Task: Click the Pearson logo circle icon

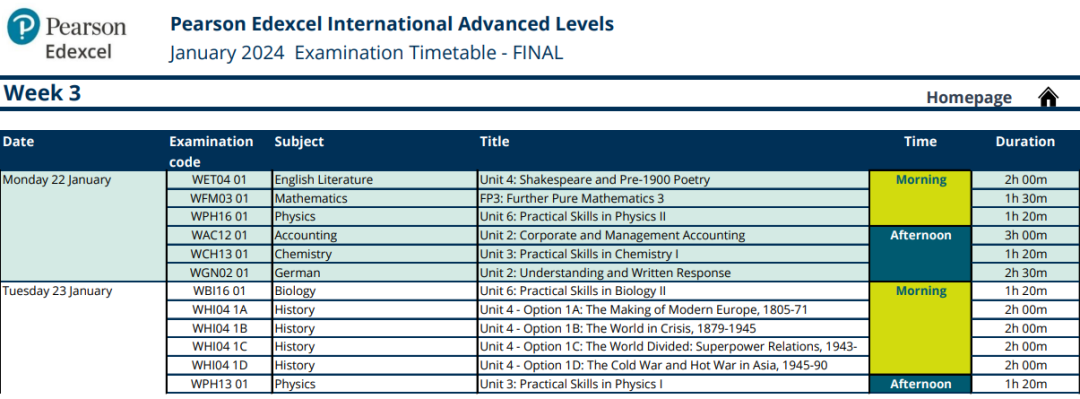Action: [x=23, y=26]
